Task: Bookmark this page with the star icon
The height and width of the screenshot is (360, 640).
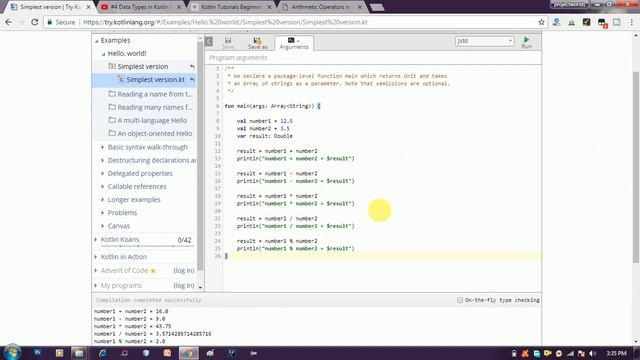Action: coord(541,22)
